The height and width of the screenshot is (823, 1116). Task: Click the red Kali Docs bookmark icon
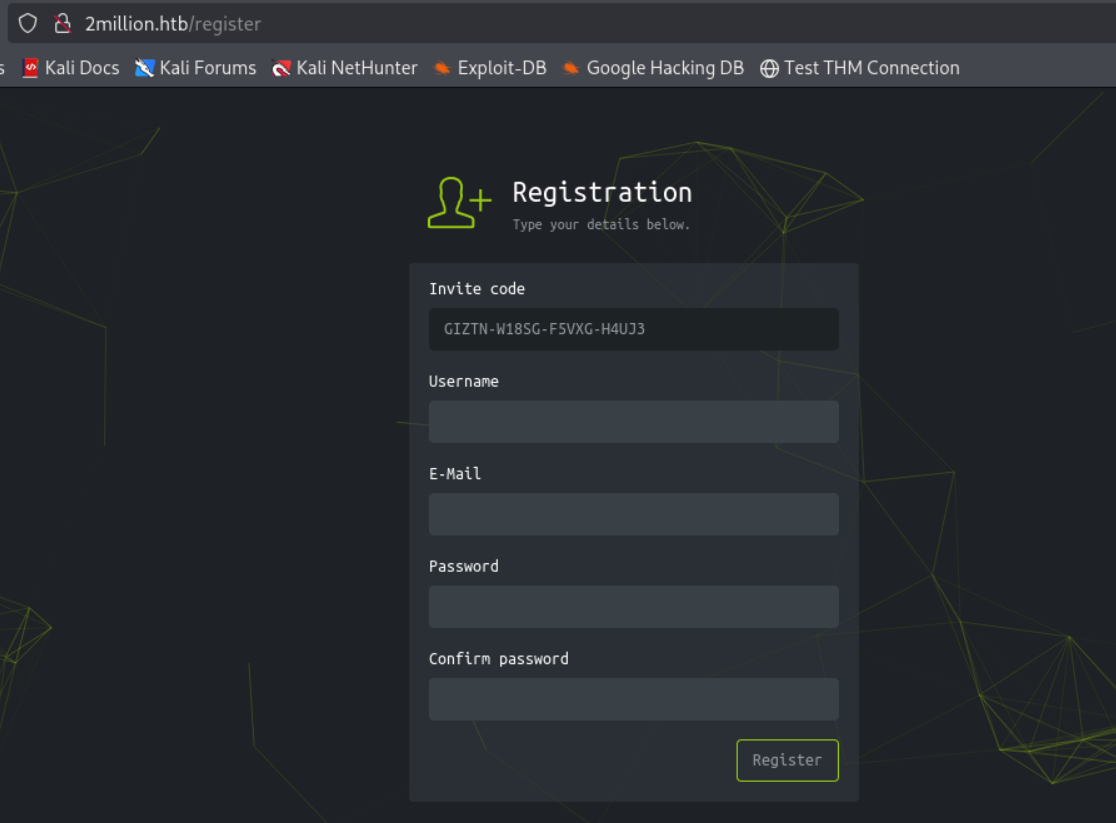[x=31, y=67]
